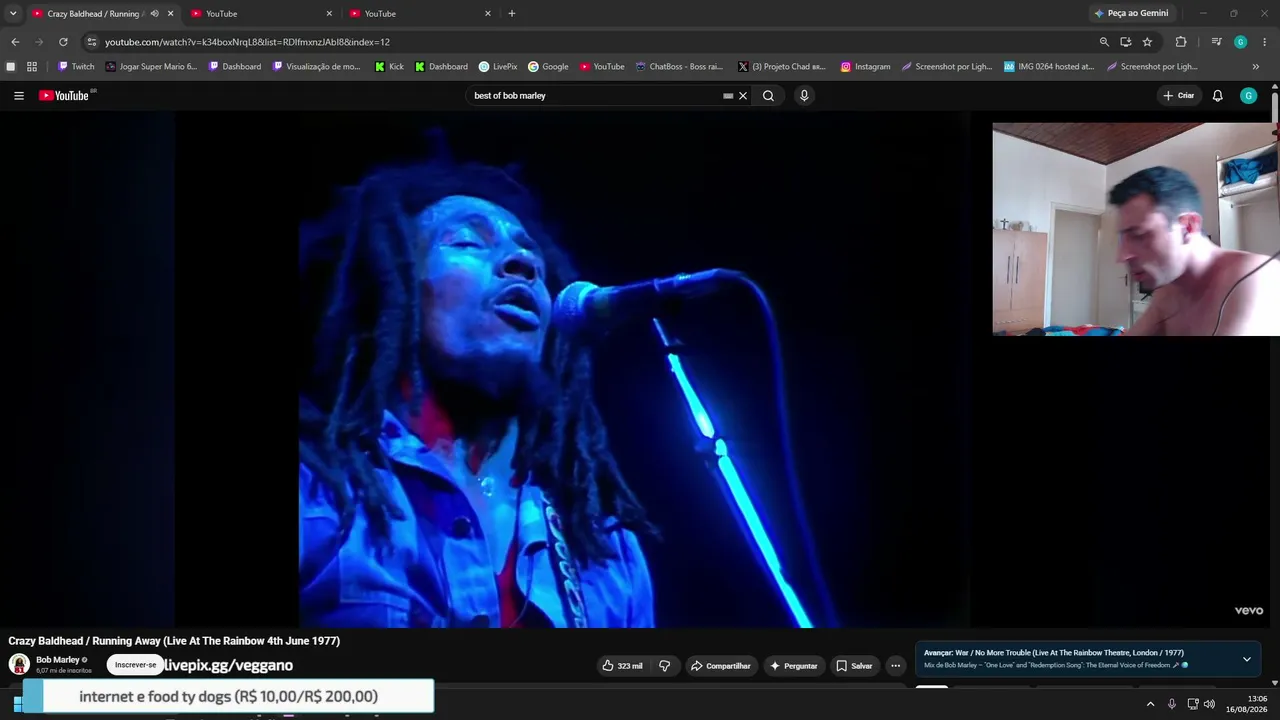
Task: Open the browser zoom indicator
Action: [x=1104, y=42]
